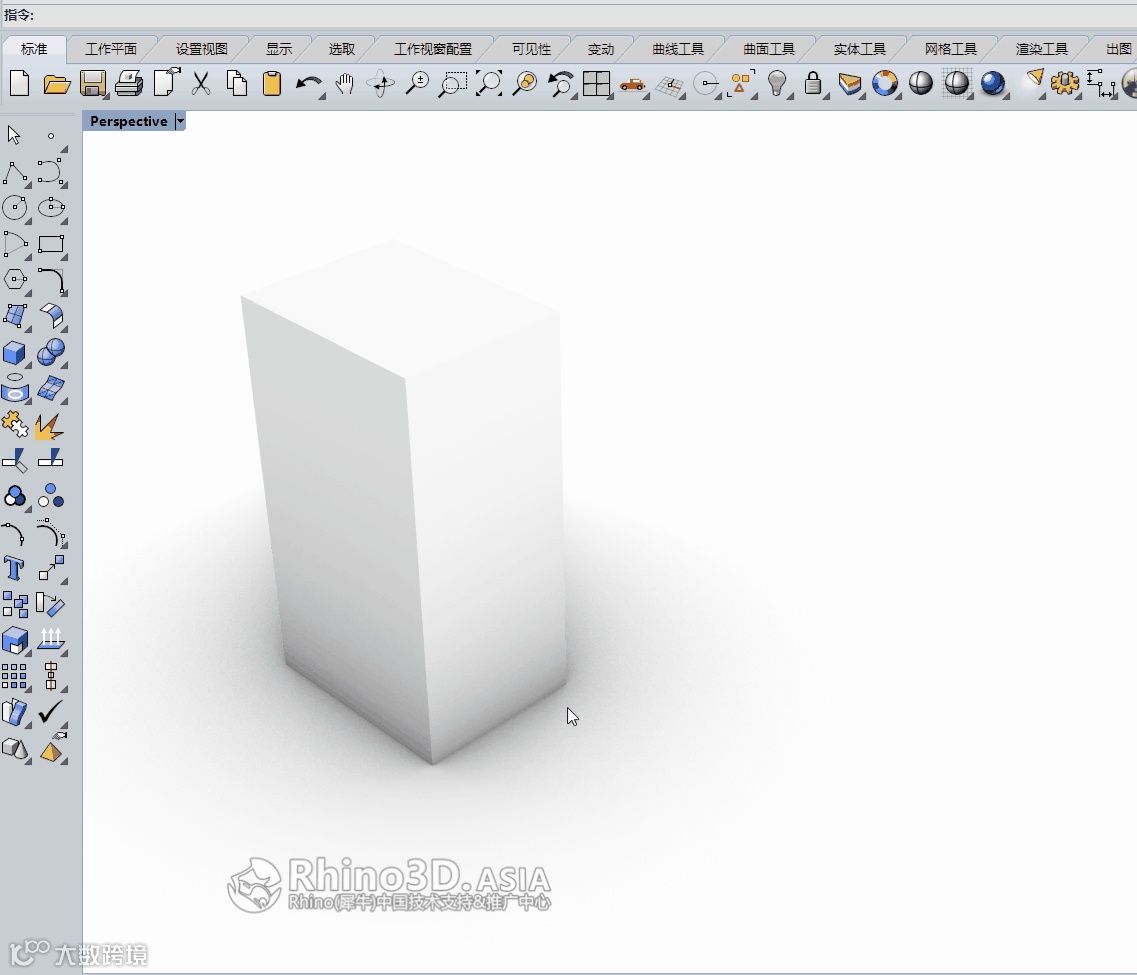Switch to the 可见性 tab

coord(532,49)
